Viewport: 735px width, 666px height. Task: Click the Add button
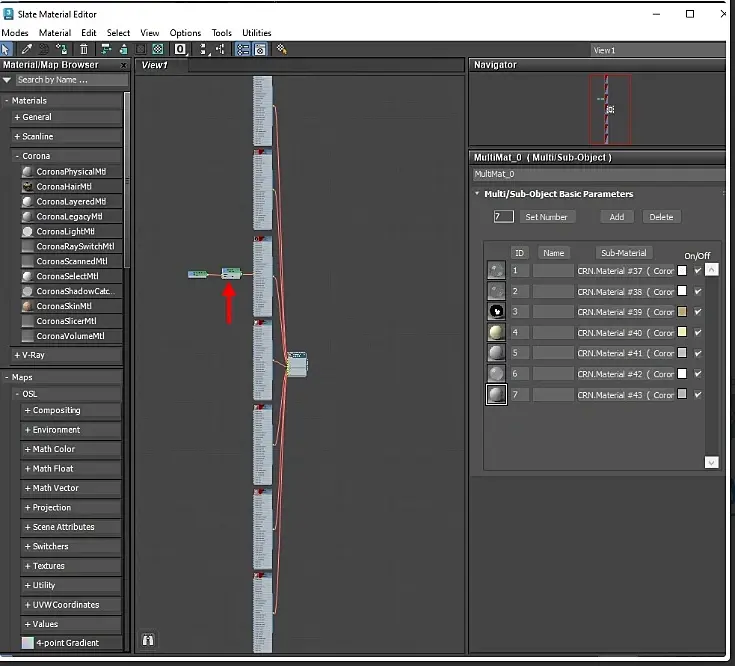coord(617,217)
